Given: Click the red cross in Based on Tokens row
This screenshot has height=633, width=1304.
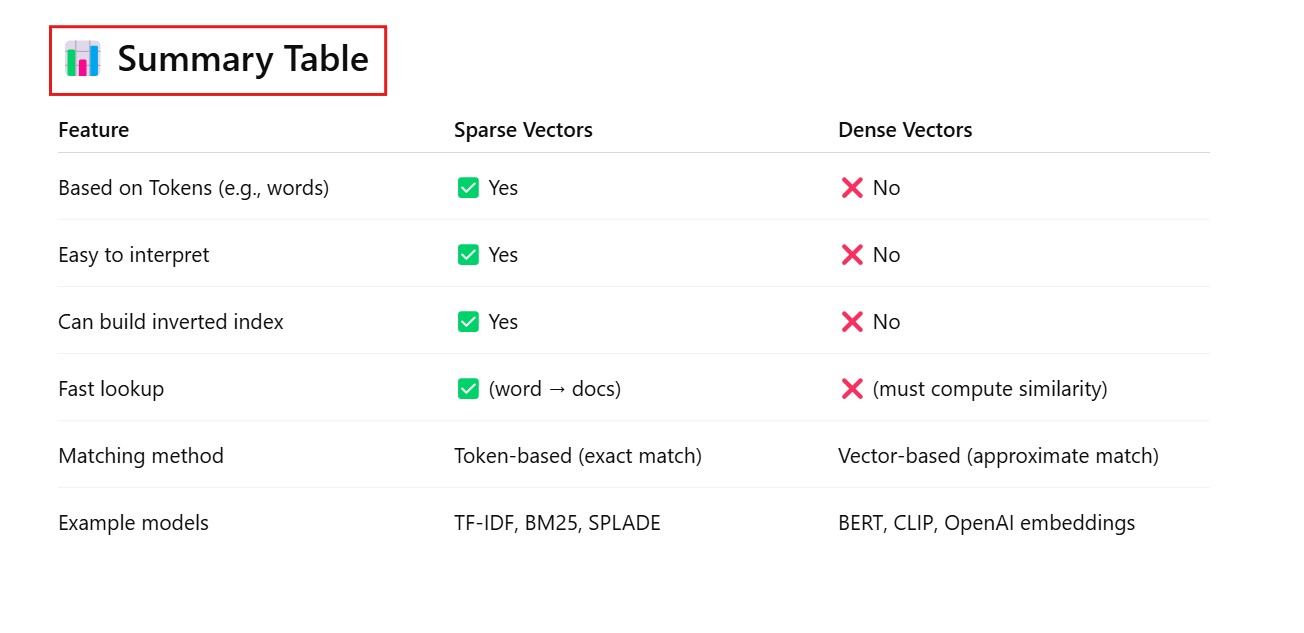Looking at the screenshot, I should tap(852, 188).
